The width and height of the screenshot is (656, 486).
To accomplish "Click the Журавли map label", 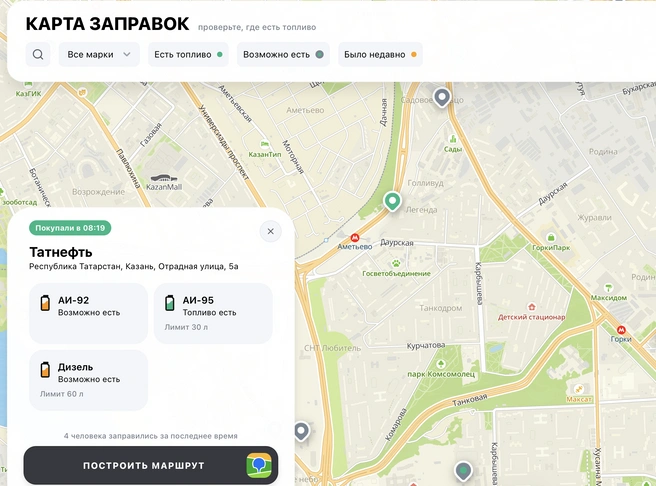I will coord(594,217).
